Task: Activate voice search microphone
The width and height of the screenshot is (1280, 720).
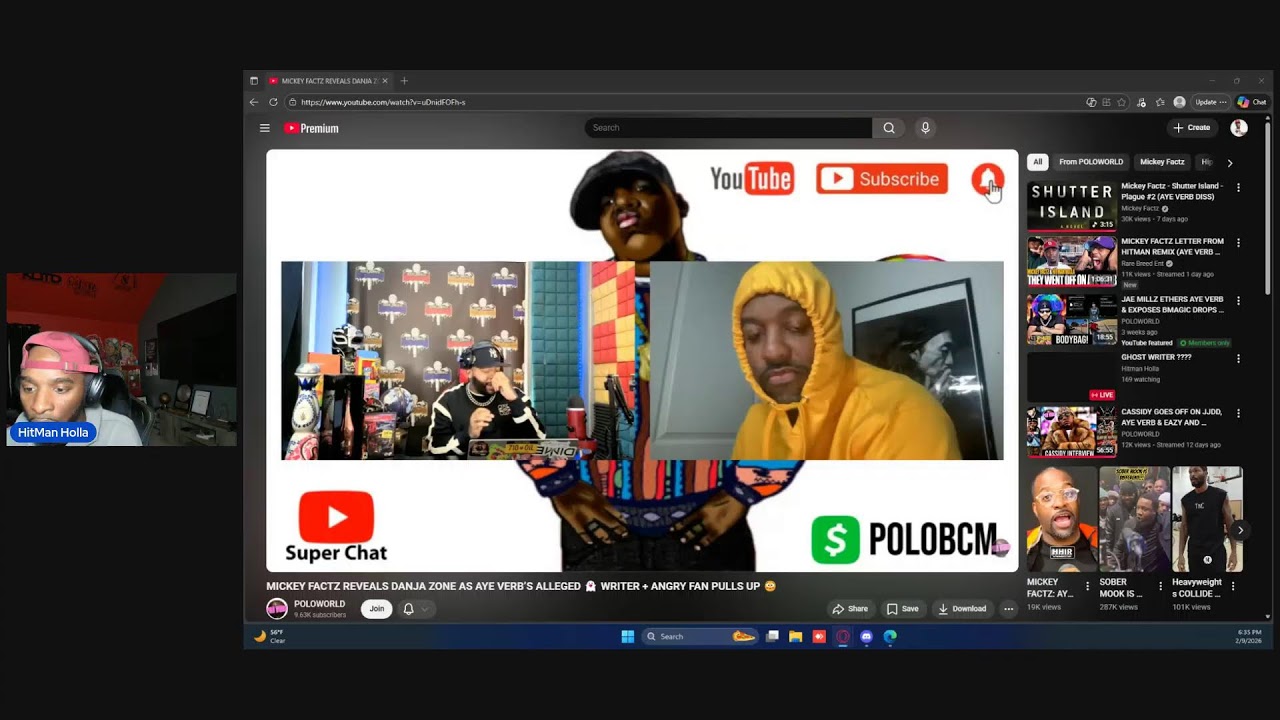Action: pyautogui.click(x=925, y=128)
